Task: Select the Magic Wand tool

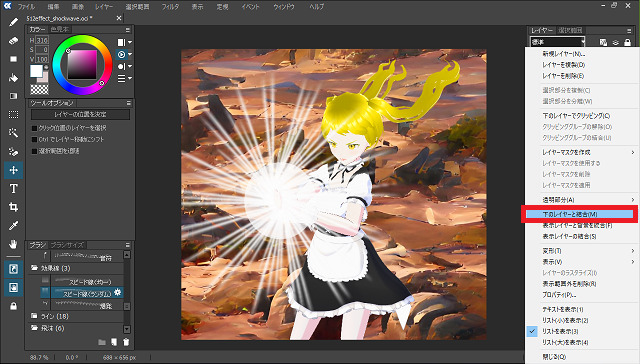Action: tap(13, 133)
